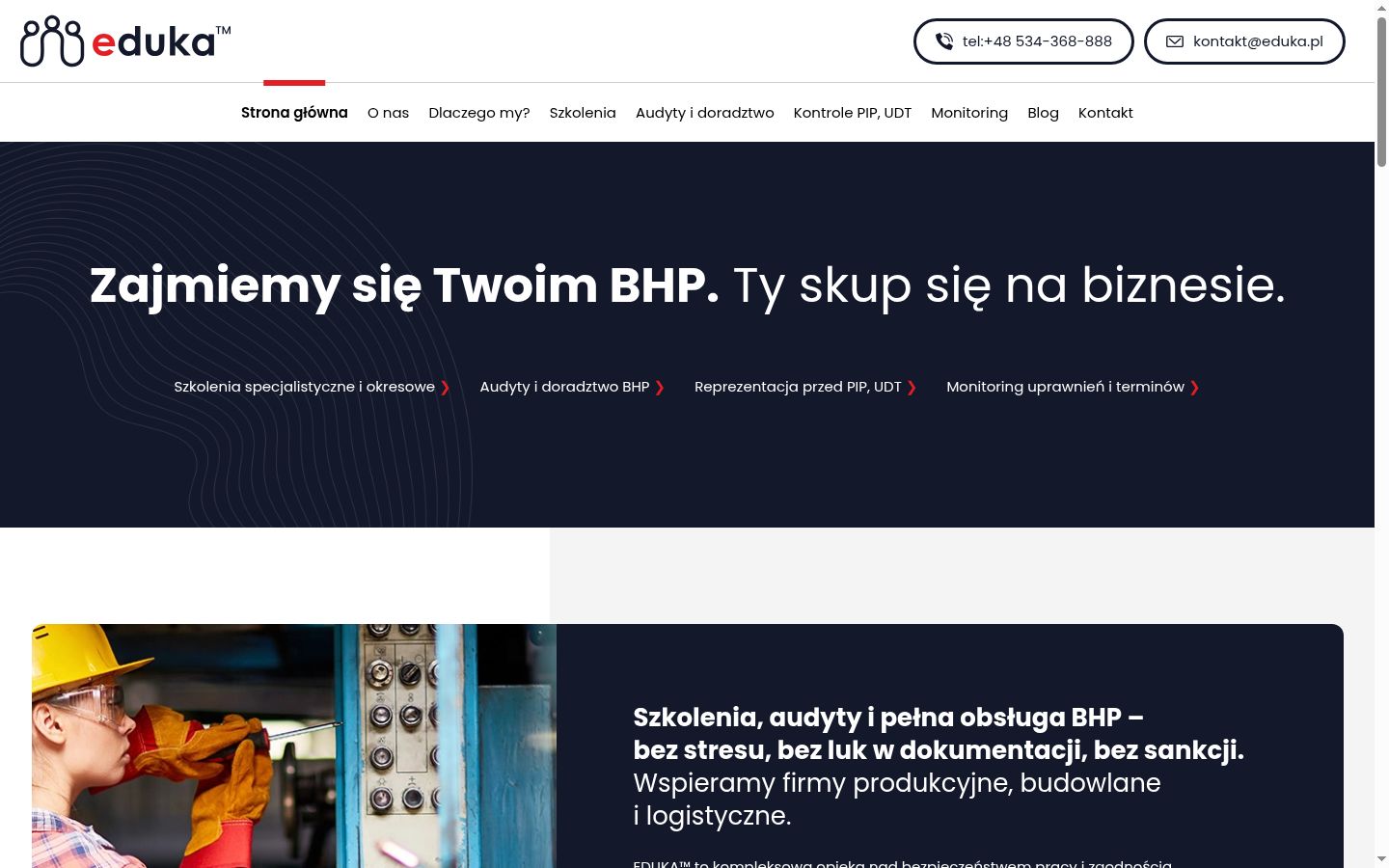Image resolution: width=1389 pixels, height=868 pixels.
Task: Click text Wspieramy firmy produkcyjne, budowlane
Action: click(x=897, y=783)
